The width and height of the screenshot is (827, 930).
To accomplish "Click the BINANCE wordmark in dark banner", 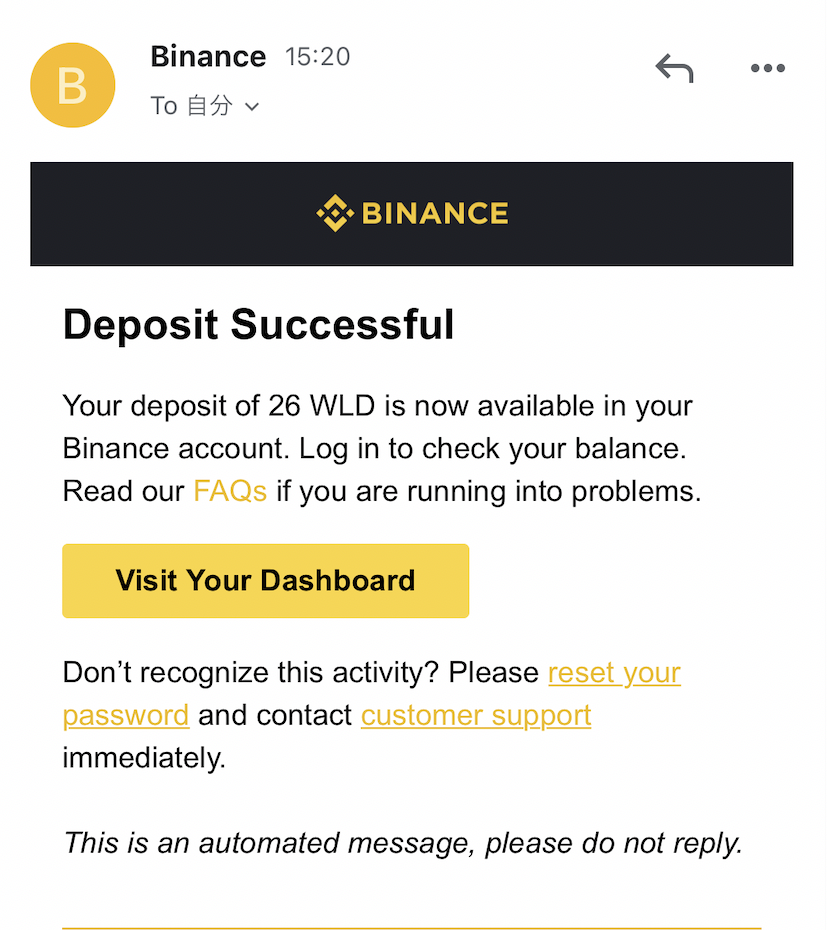I will click(x=435, y=214).
